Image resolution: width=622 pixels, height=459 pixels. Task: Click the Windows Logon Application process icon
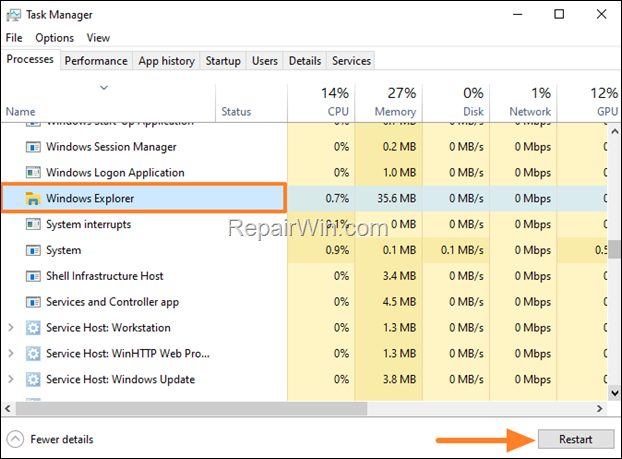tap(33, 173)
